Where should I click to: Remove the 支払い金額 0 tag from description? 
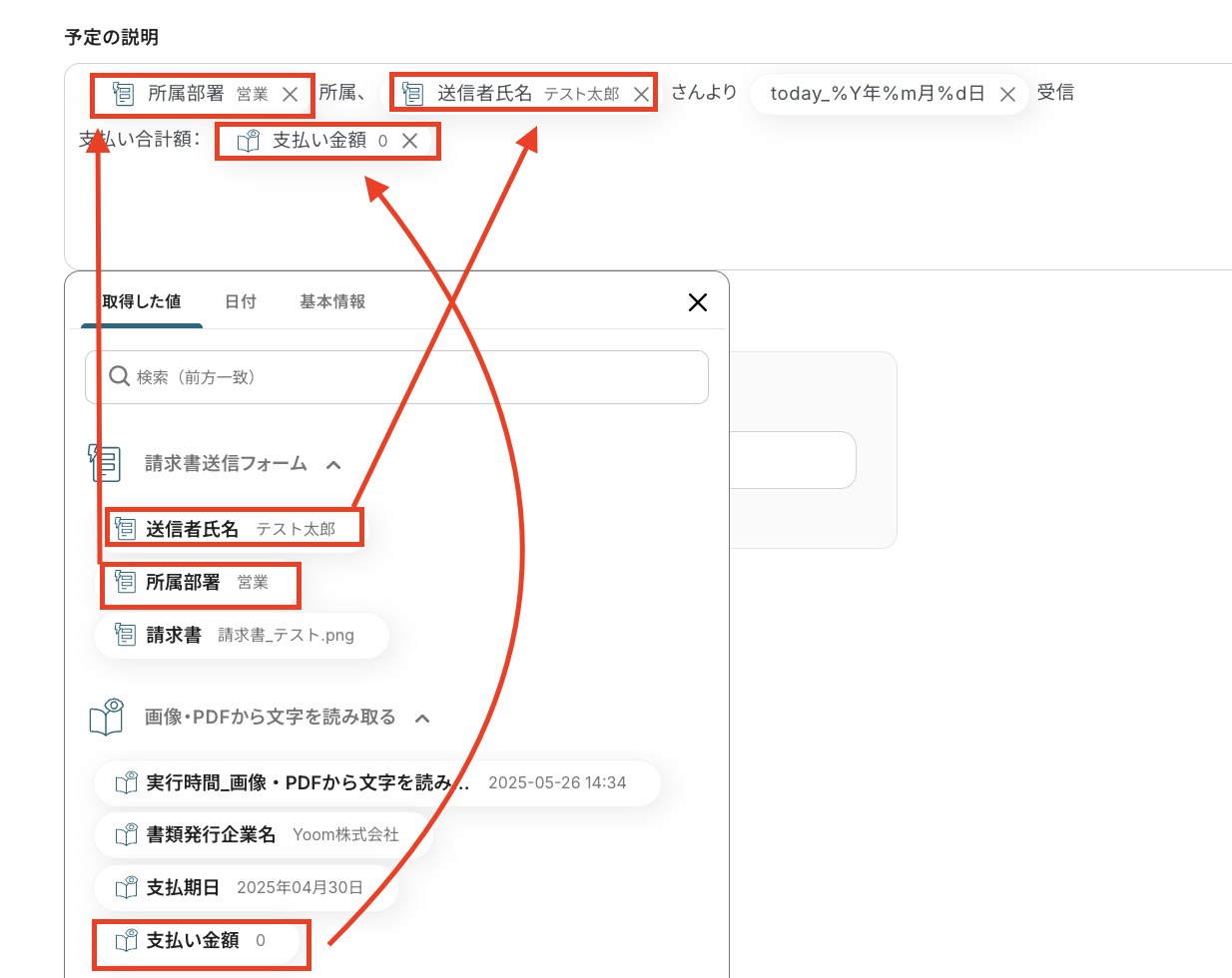[409, 141]
